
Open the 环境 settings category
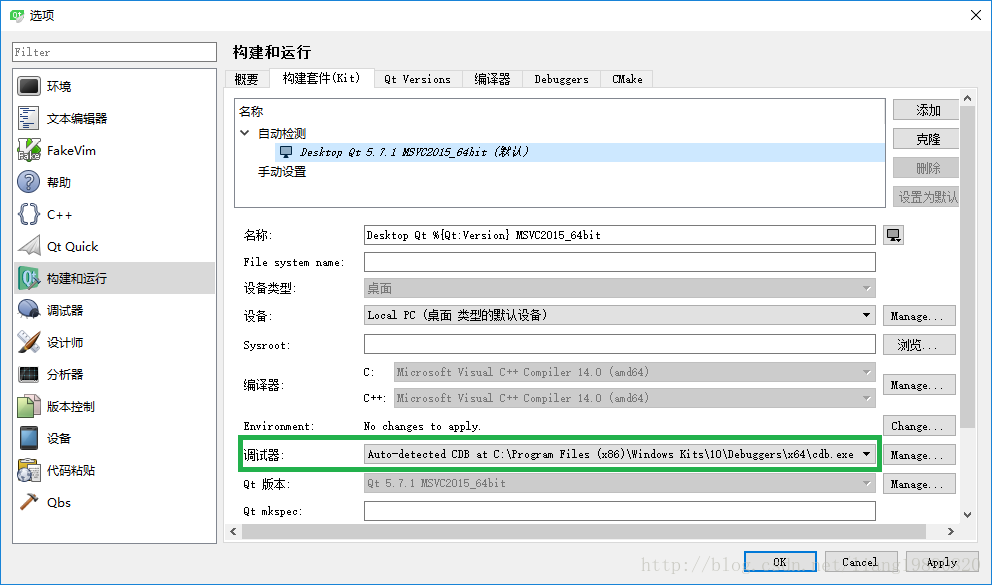pos(114,86)
